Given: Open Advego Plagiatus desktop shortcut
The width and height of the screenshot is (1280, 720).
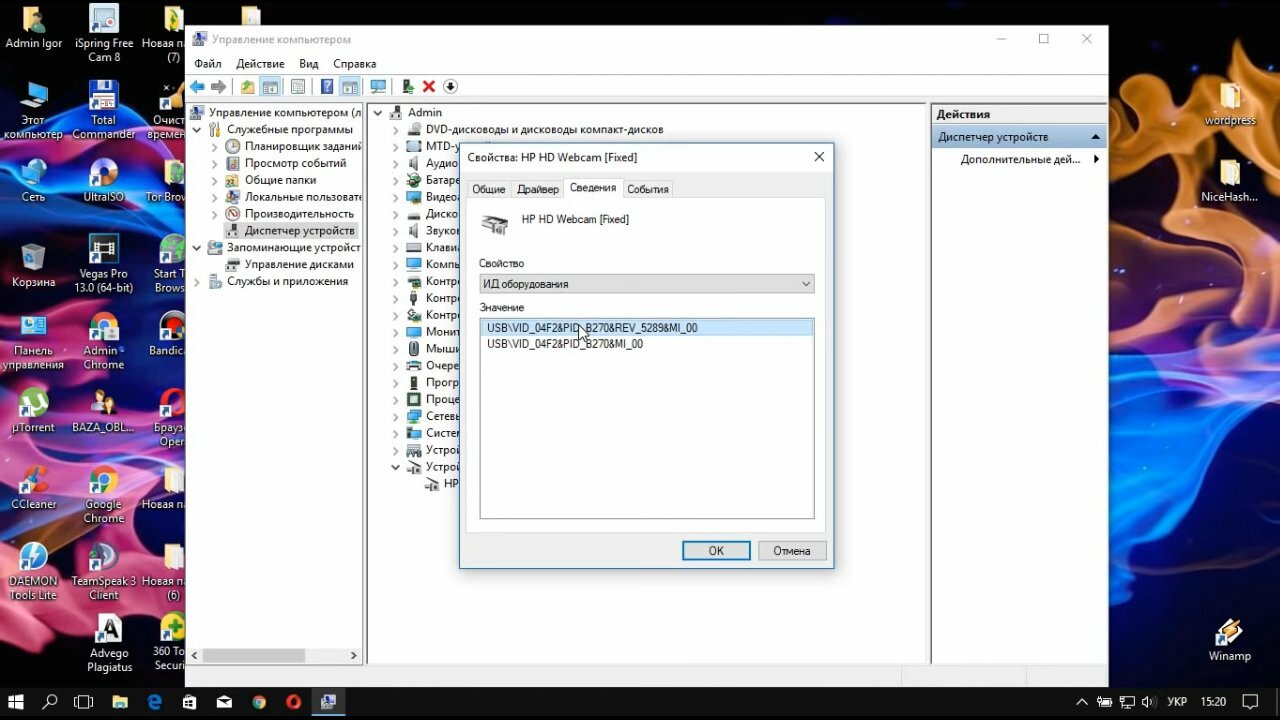Looking at the screenshot, I should point(108,644).
